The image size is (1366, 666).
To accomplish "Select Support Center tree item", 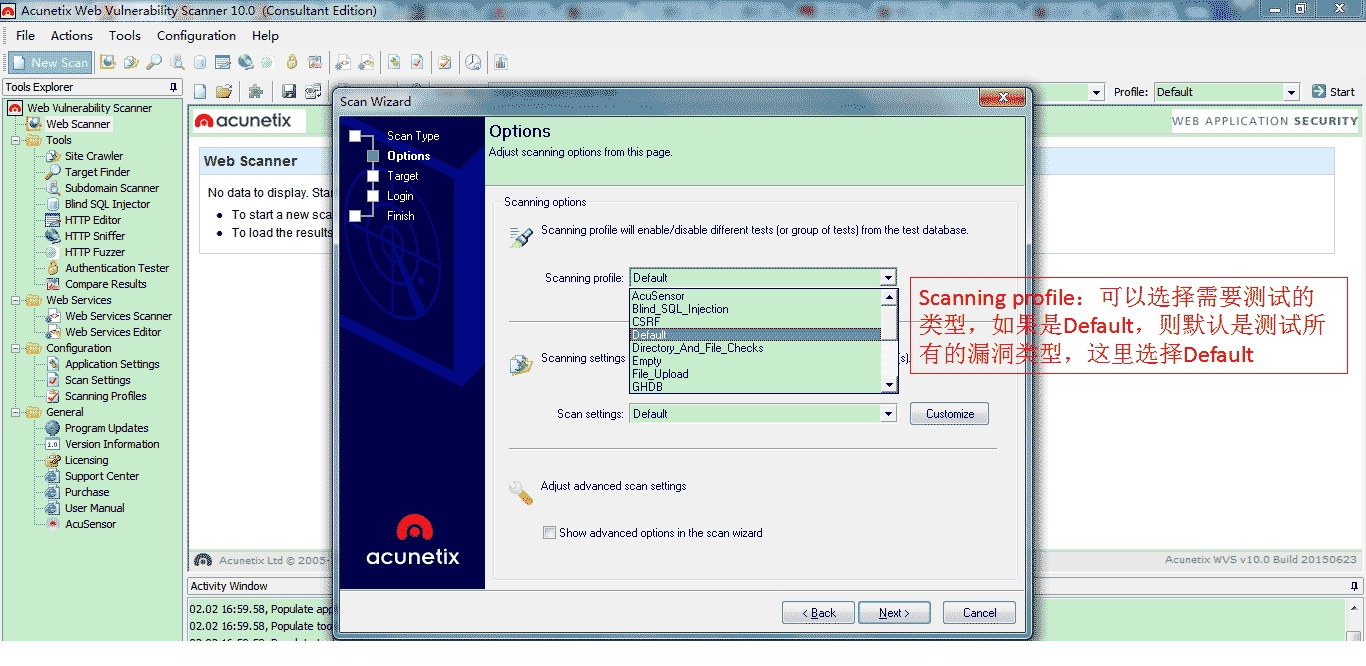I will pos(101,476).
